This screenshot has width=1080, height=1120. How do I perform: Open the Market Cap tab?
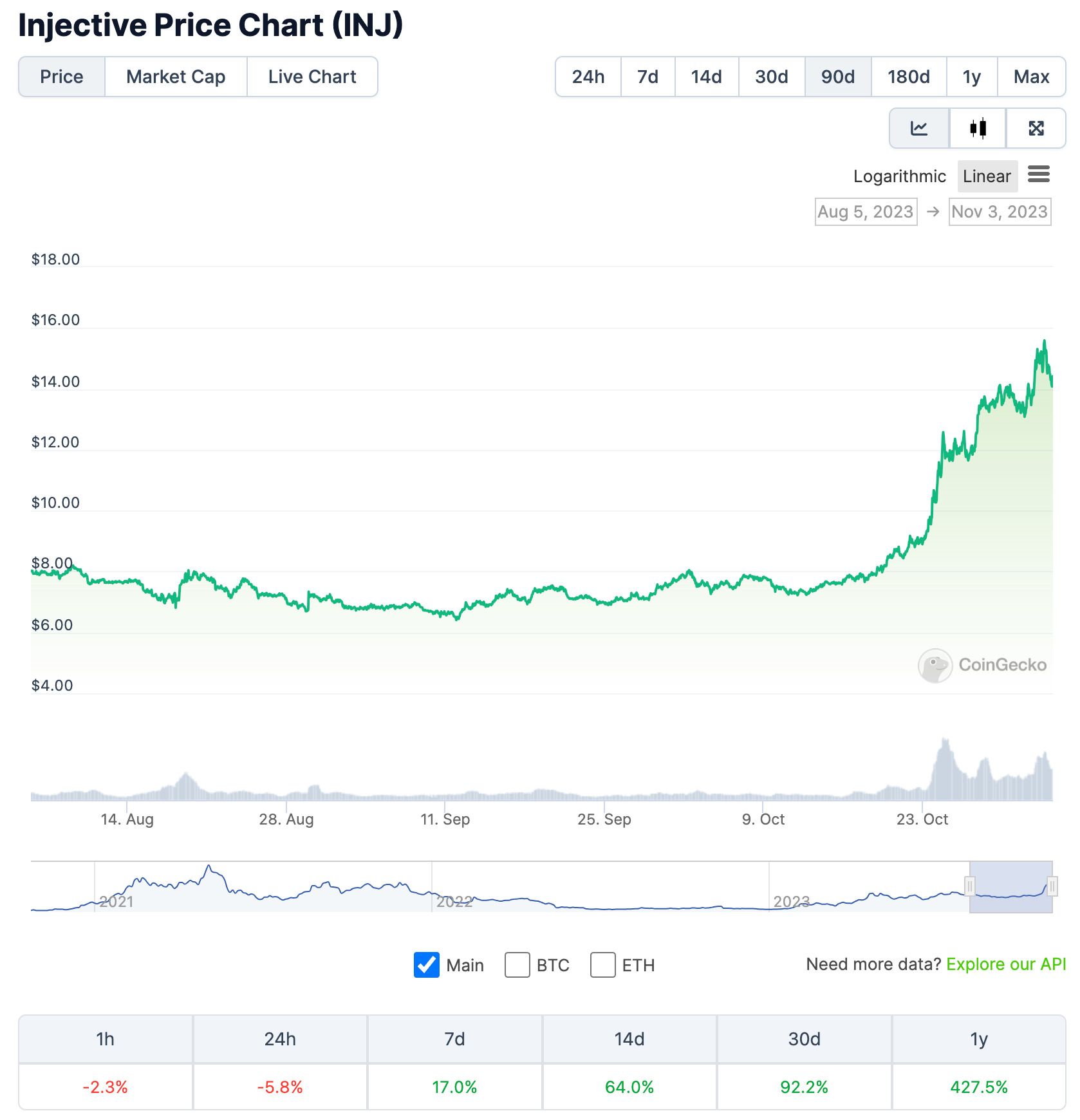tap(176, 77)
